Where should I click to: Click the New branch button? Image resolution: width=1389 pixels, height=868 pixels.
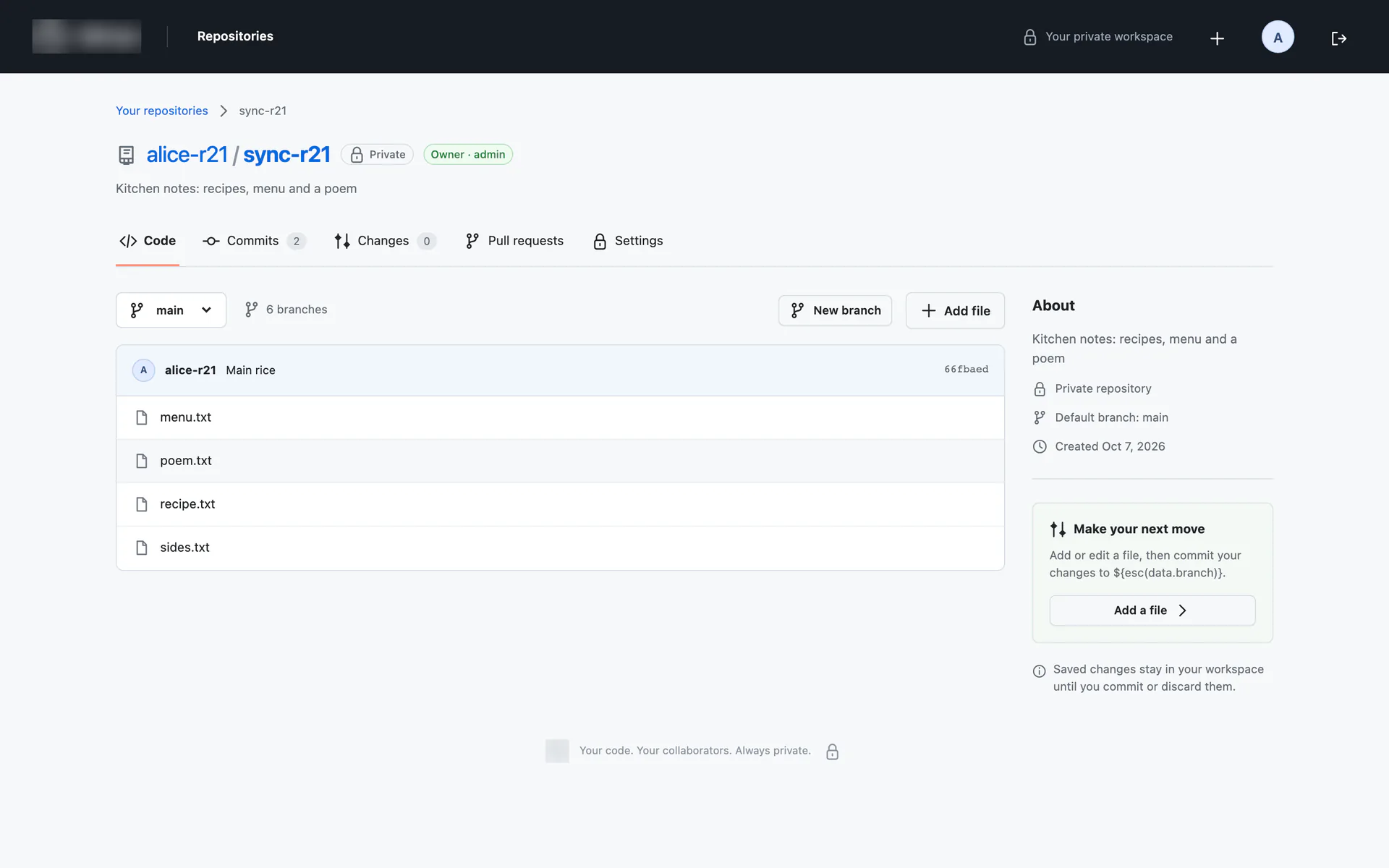[x=835, y=310]
